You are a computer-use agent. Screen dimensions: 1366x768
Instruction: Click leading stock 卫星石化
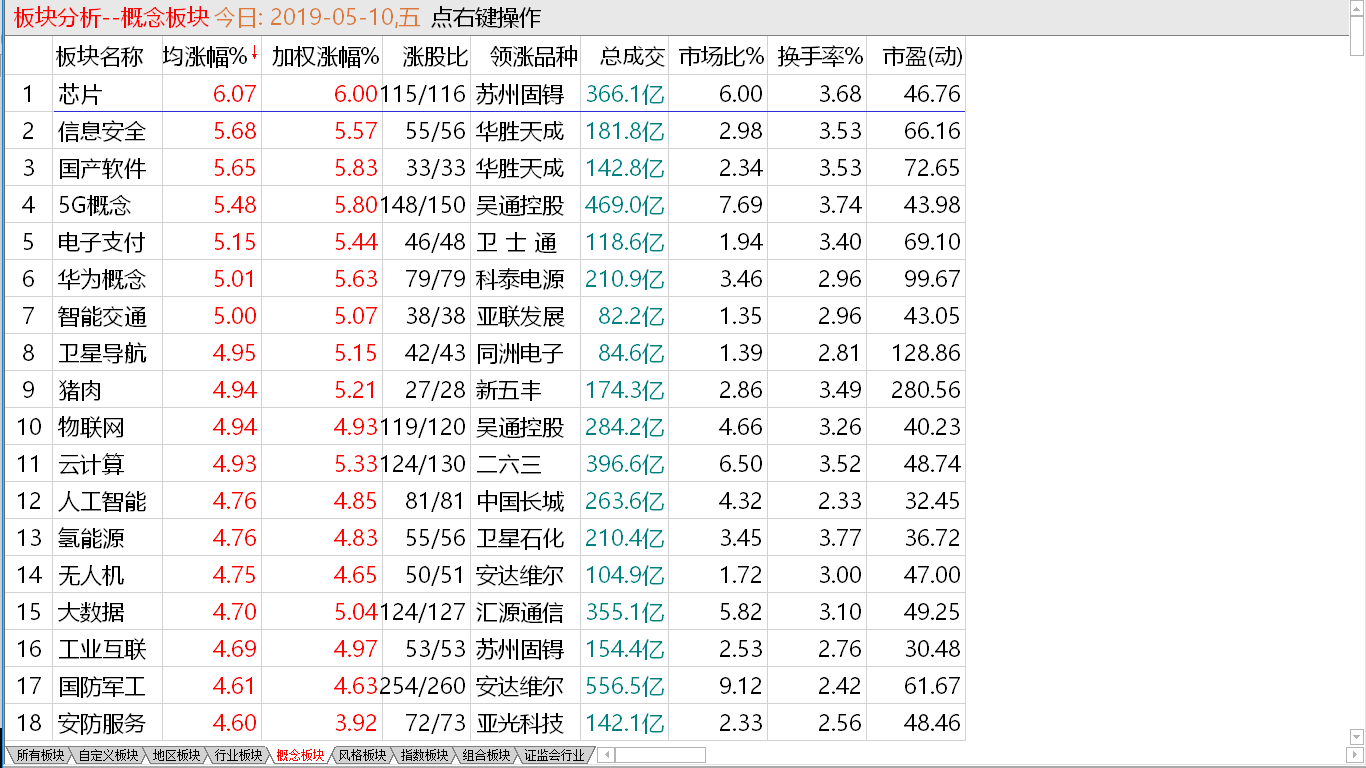520,538
